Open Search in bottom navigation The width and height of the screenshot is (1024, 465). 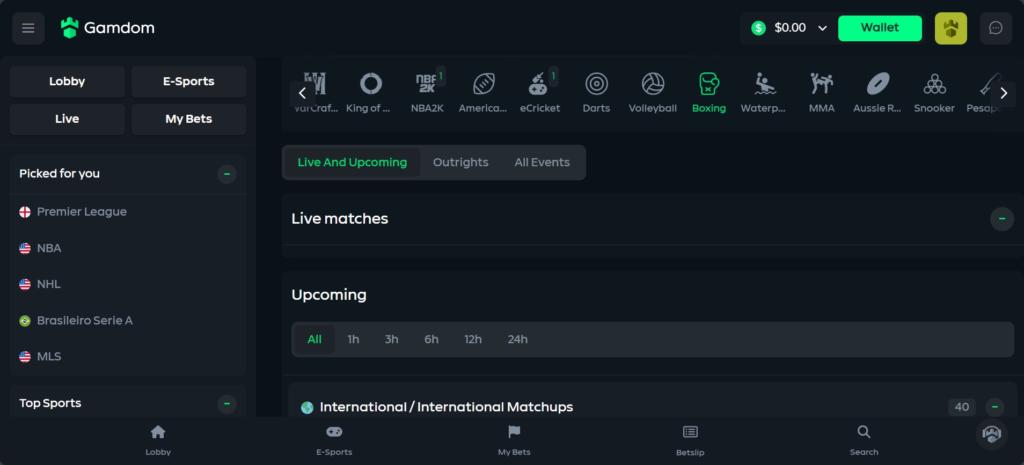tap(864, 440)
